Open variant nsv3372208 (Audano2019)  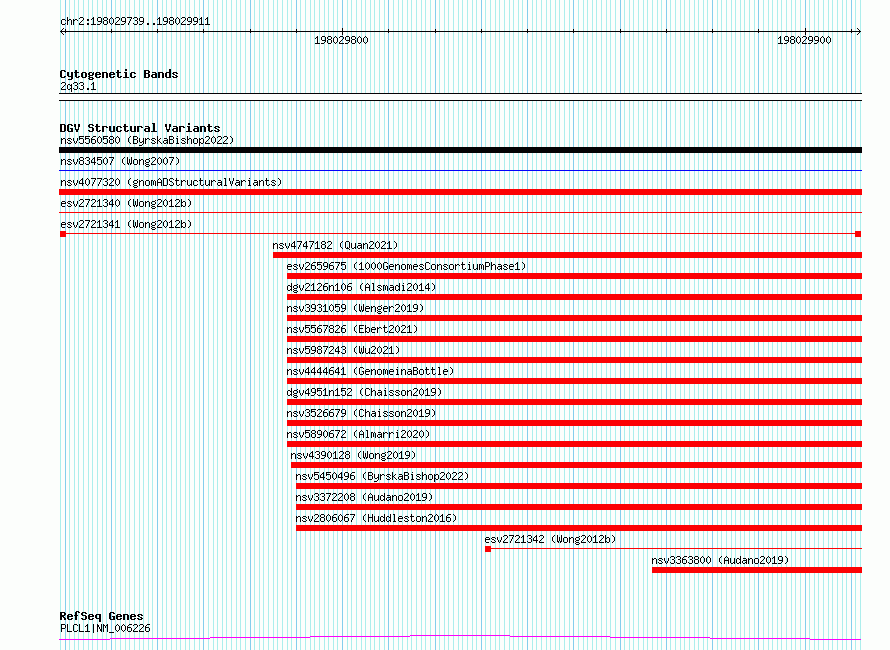pyautogui.click(x=364, y=497)
